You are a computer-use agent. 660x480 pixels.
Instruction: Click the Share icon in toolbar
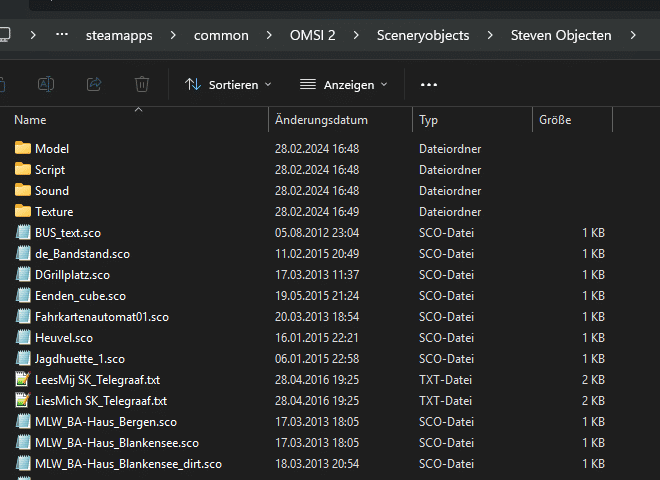[x=94, y=85]
